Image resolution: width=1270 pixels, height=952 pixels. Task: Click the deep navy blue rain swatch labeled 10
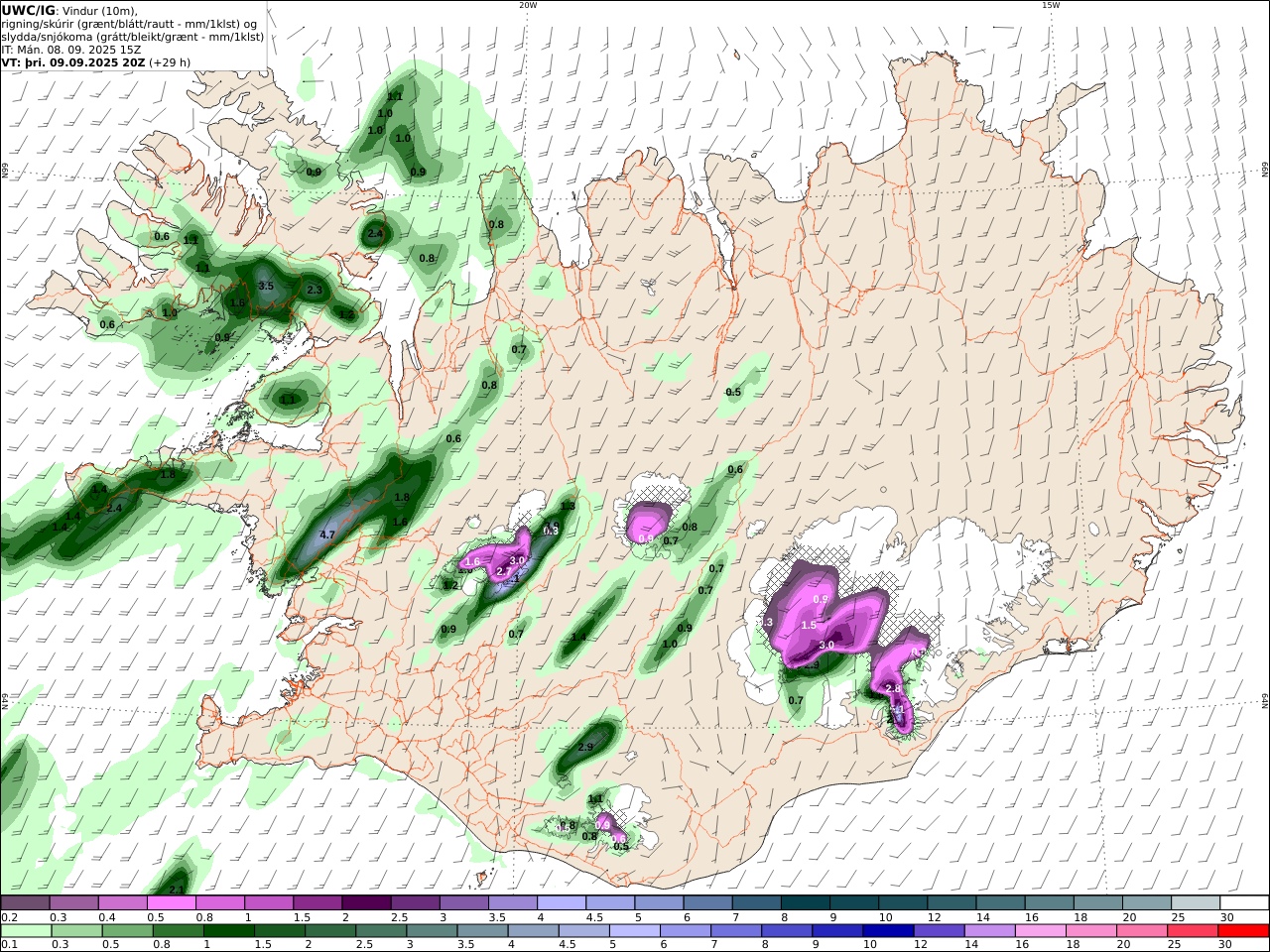(x=889, y=930)
